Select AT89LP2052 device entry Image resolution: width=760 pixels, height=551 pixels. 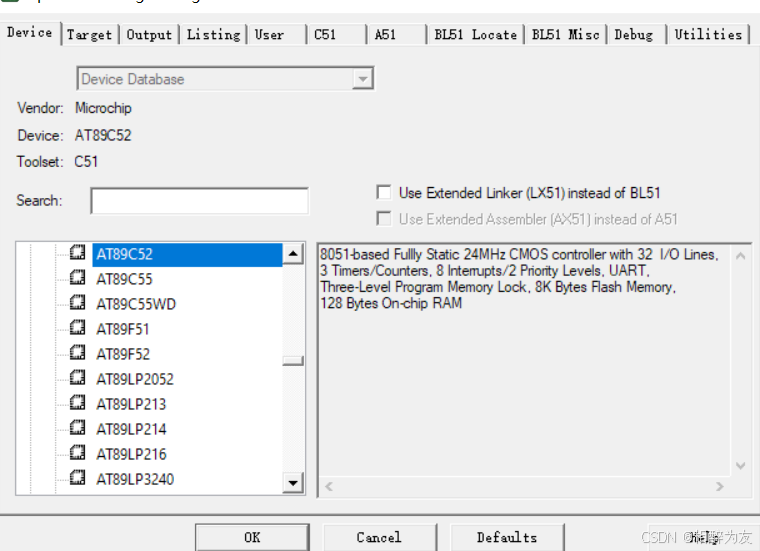[x=135, y=379]
